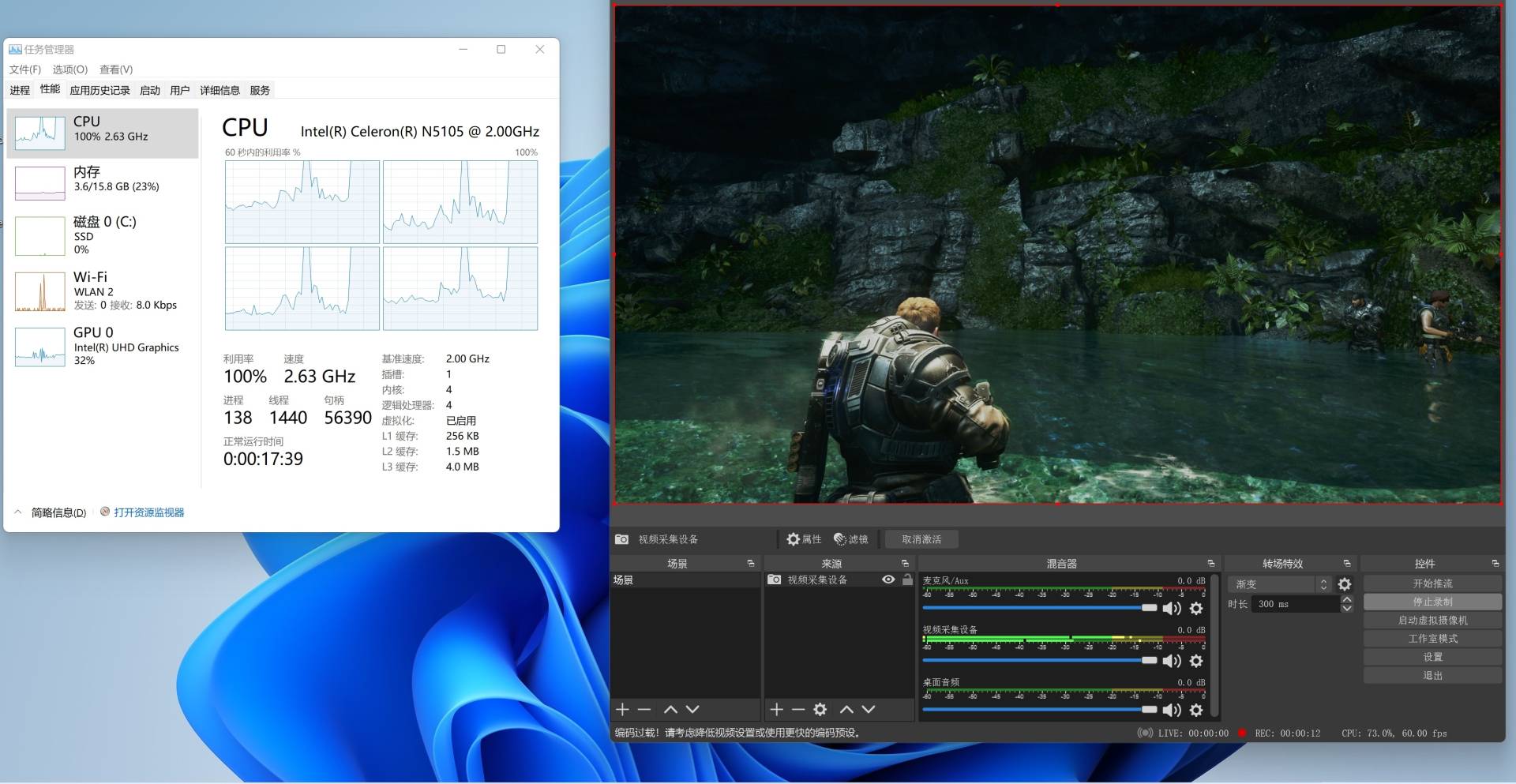Image resolution: width=1516 pixels, height=784 pixels.
Task: Click the 开始推流 button
Action: (1432, 583)
